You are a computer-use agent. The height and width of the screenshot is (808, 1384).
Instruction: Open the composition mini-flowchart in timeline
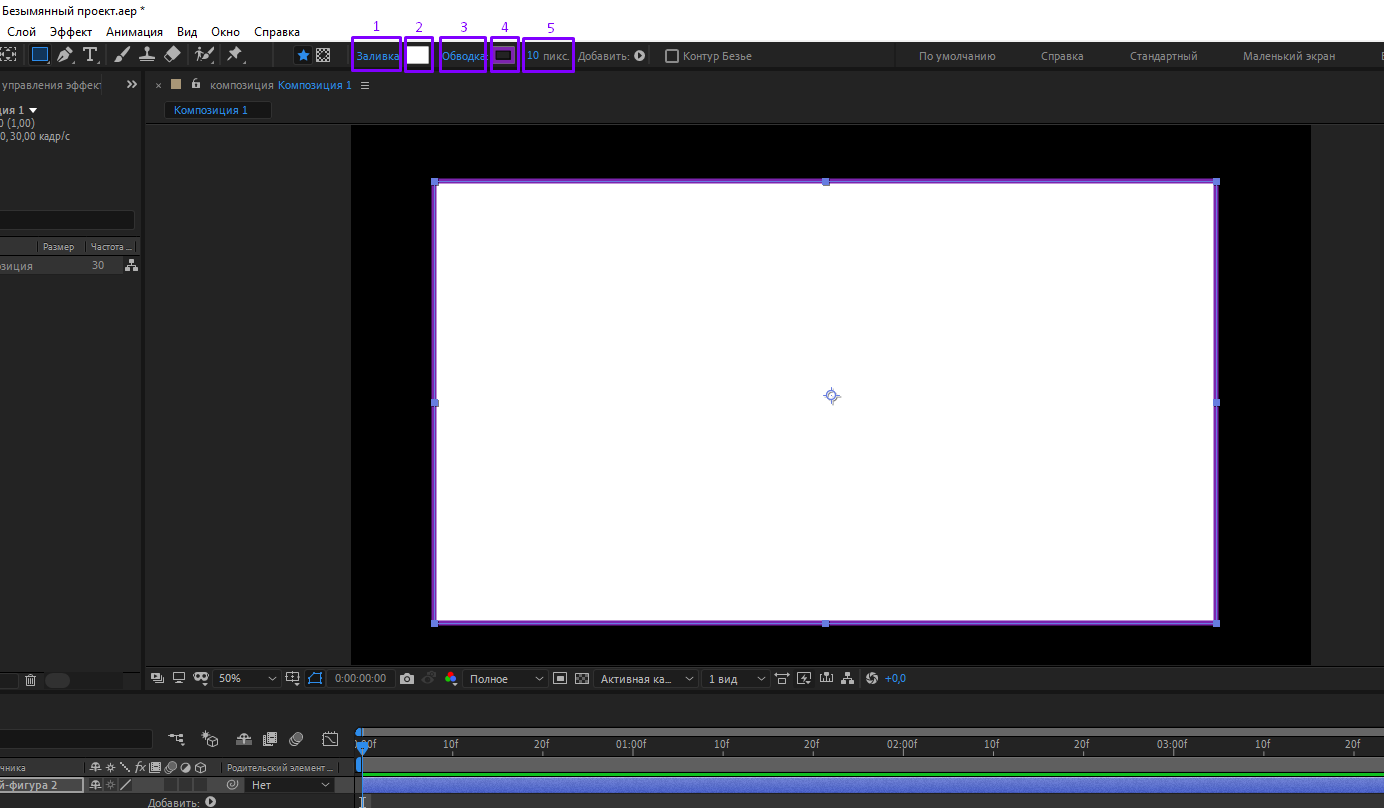pyautogui.click(x=177, y=739)
